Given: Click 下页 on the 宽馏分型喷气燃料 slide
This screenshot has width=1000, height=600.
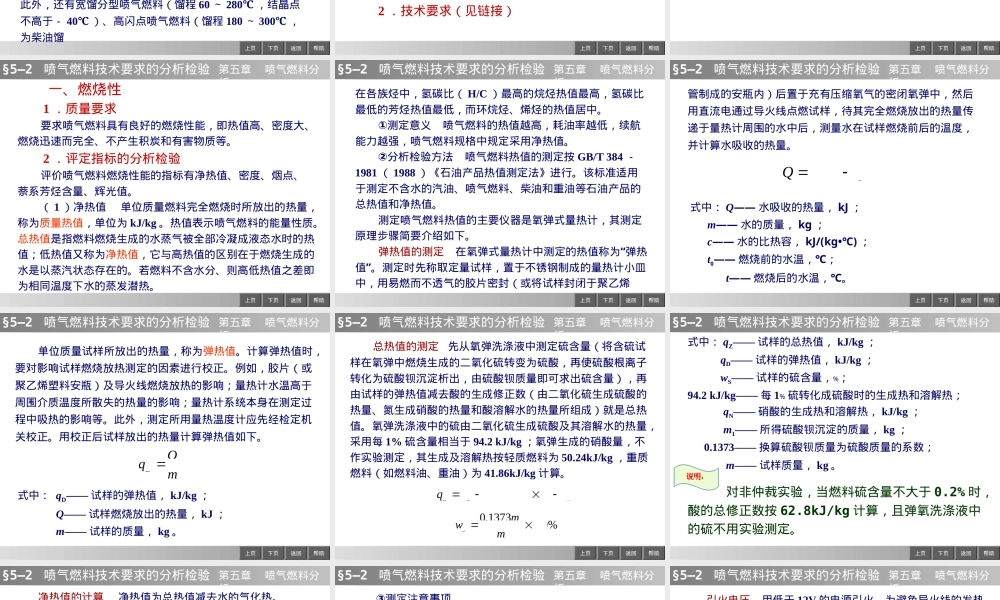Looking at the screenshot, I should click(x=273, y=48).
